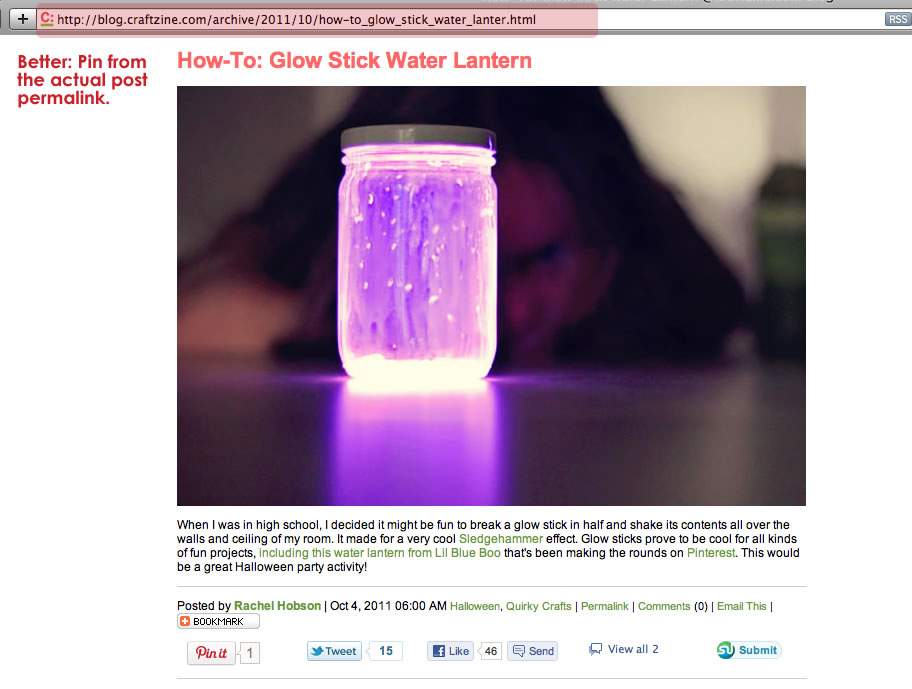This screenshot has width=912, height=689.
Task: Share via the Tweet button
Action: point(334,651)
